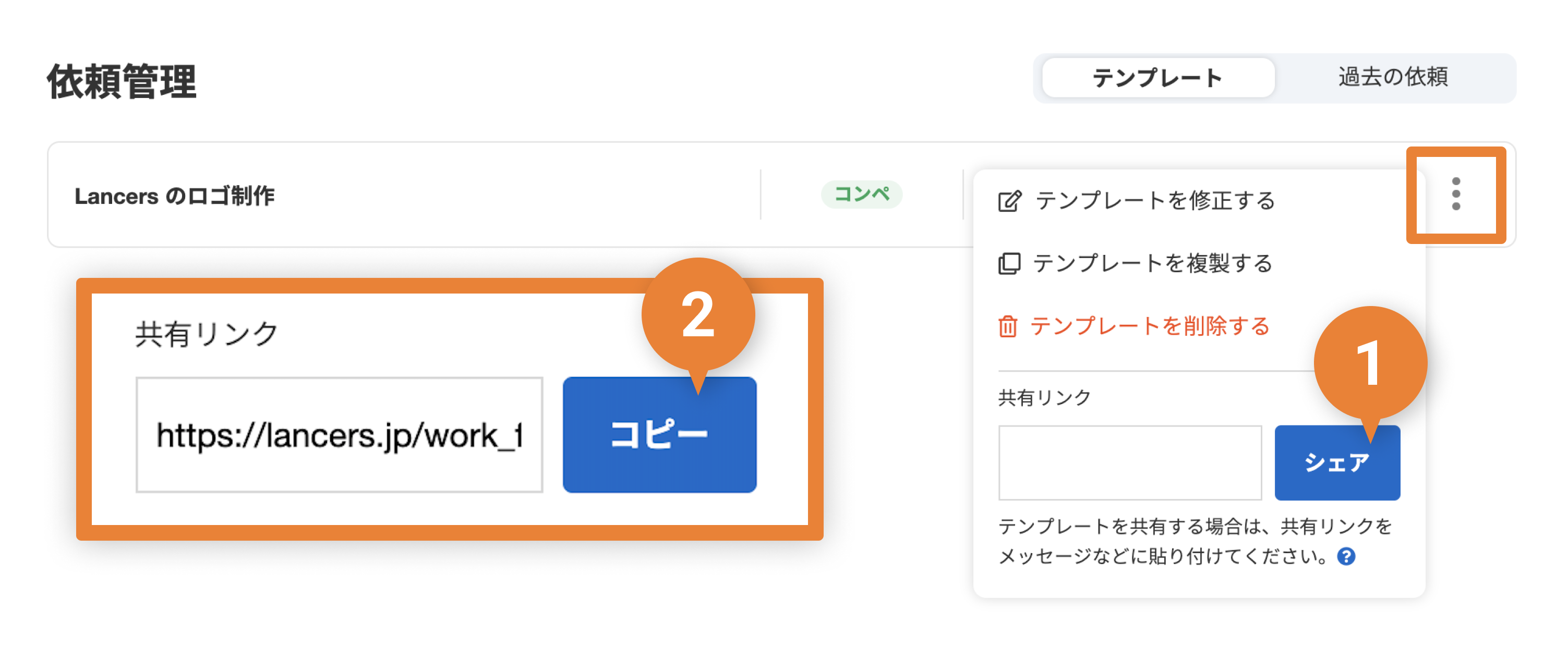This screenshot has height=671, width=1568.
Task: Open the blue question mark help icon
Action: click(1346, 556)
